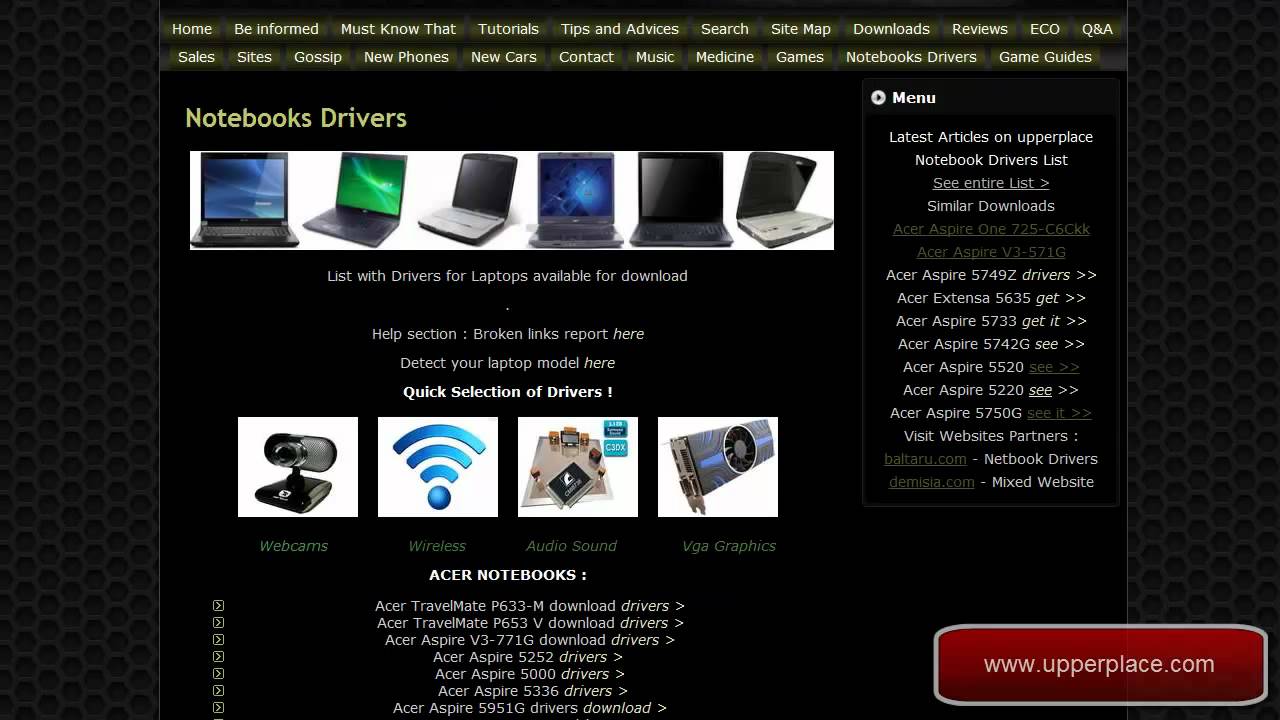Open the Tutorials menu item
The width and height of the screenshot is (1280, 720).
(x=508, y=29)
